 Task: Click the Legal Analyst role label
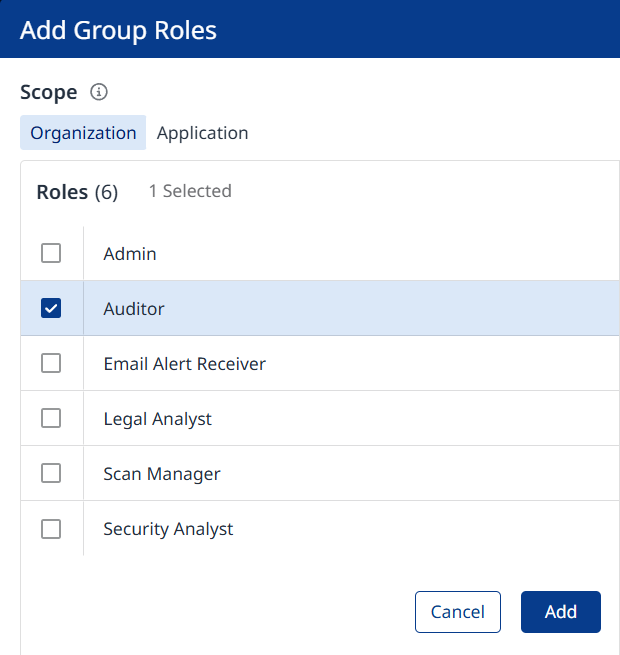click(x=157, y=419)
